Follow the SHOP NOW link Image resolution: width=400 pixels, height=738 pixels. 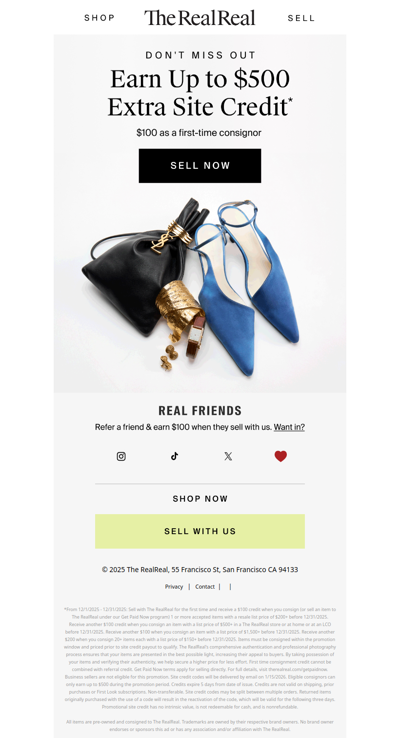pyautogui.click(x=200, y=498)
